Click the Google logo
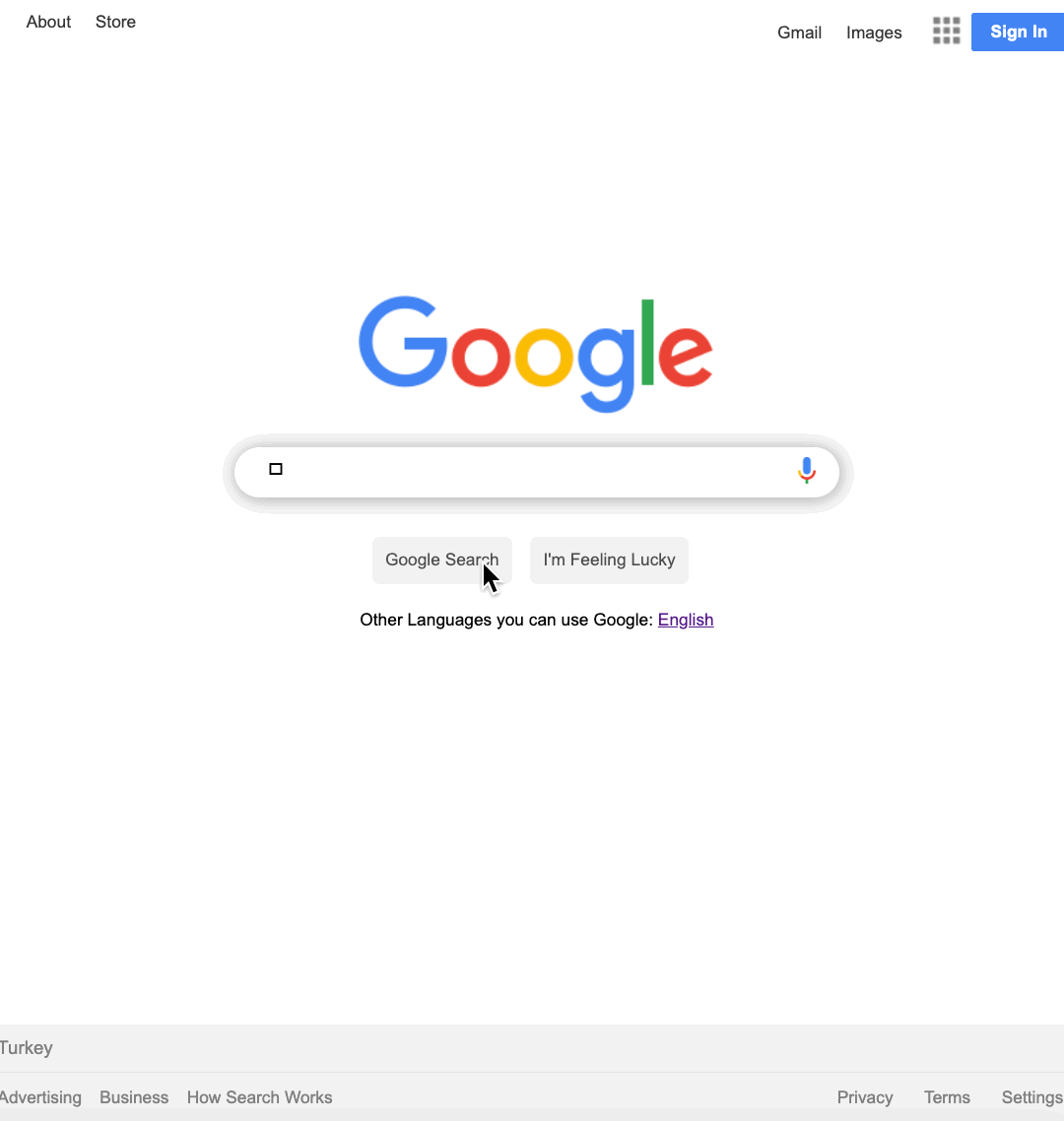1064x1121 pixels. point(536,354)
